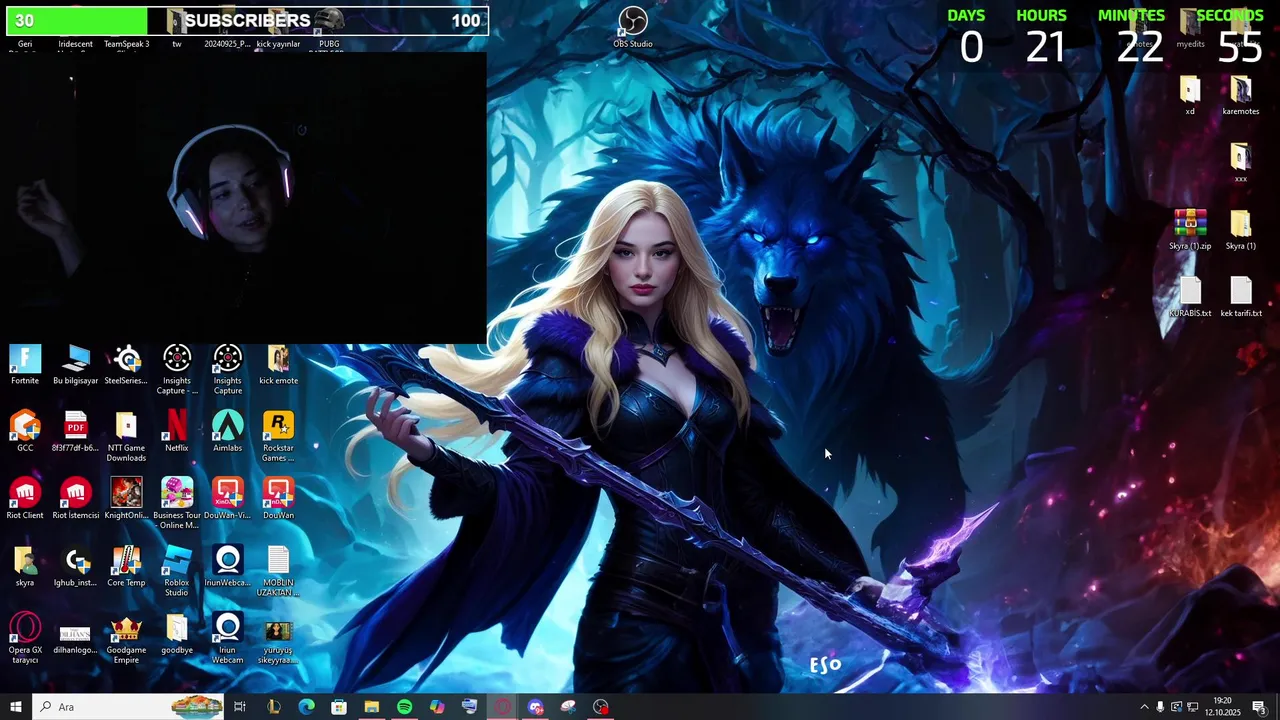The width and height of the screenshot is (1280, 720).
Task: Select the Iriun Webcam desktop shortcut
Action: pyautogui.click(x=227, y=638)
